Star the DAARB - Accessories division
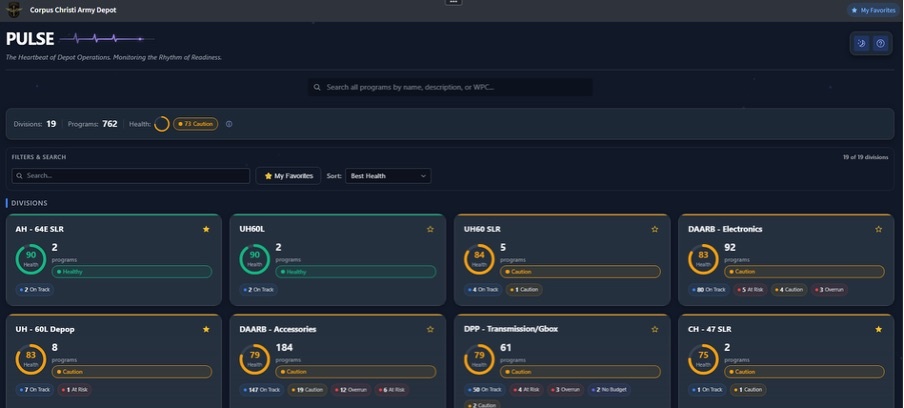This screenshot has height=408, width=904. pos(430,329)
